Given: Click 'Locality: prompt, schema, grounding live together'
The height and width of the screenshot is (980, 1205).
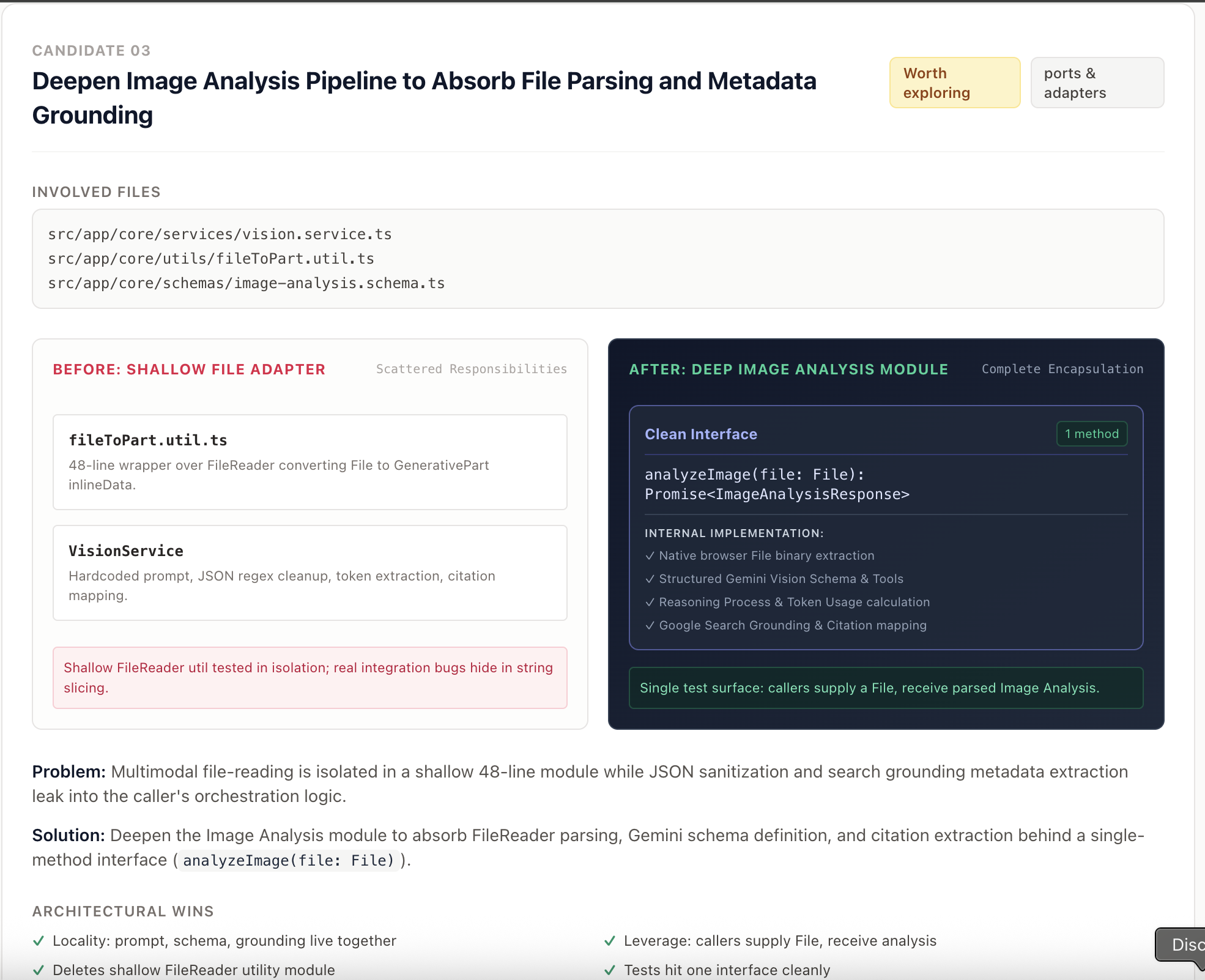Looking at the screenshot, I should (224, 941).
